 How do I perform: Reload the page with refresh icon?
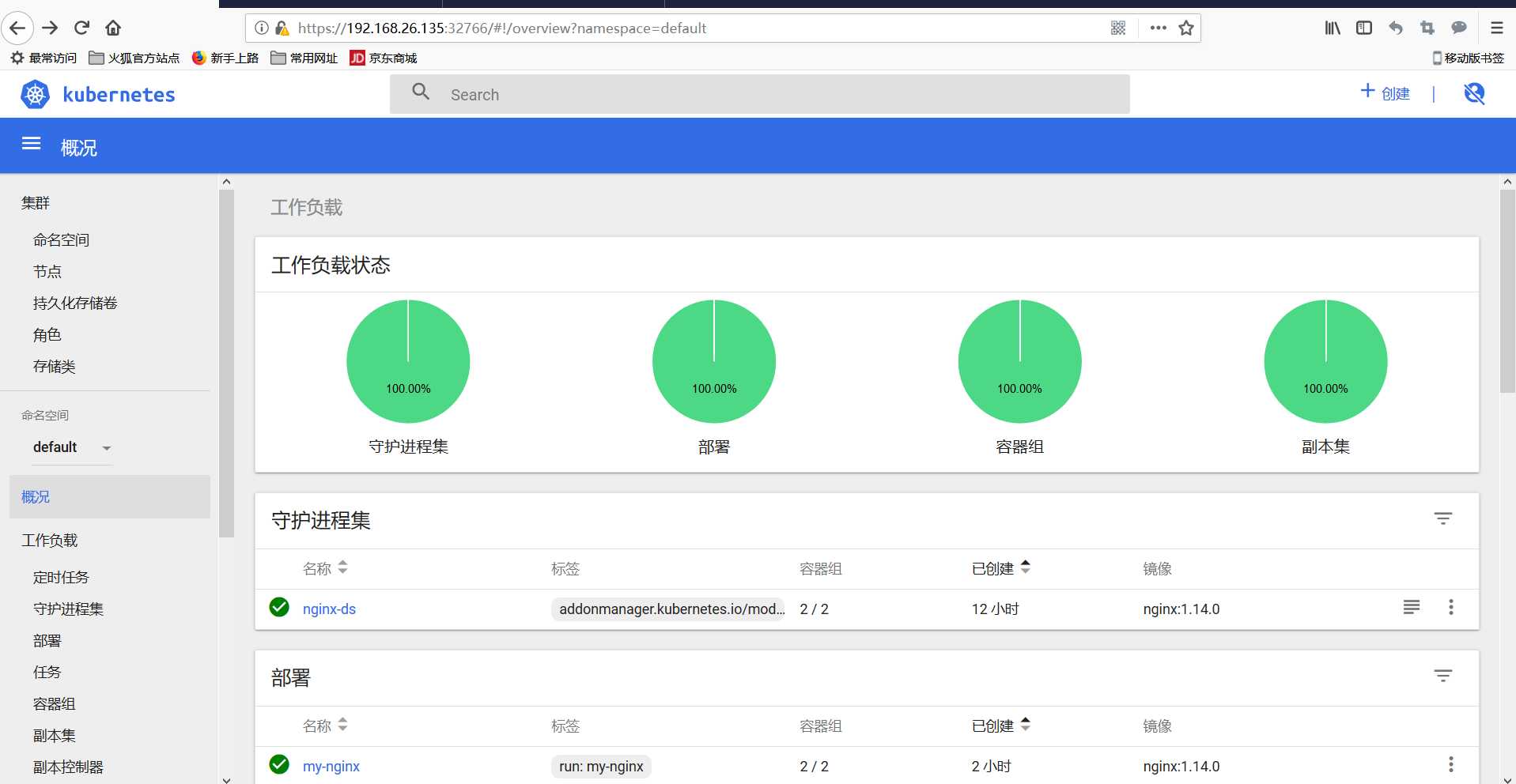click(81, 28)
